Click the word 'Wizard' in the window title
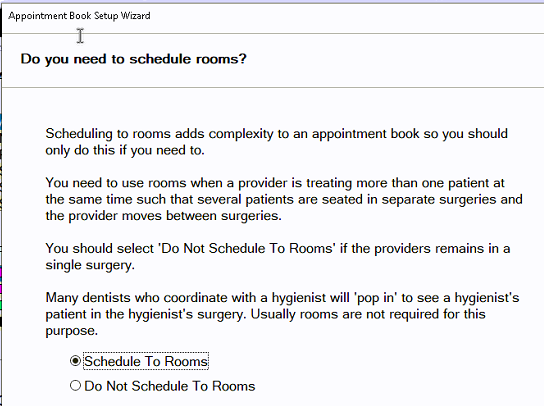The image size is (544, 406). 136,16
